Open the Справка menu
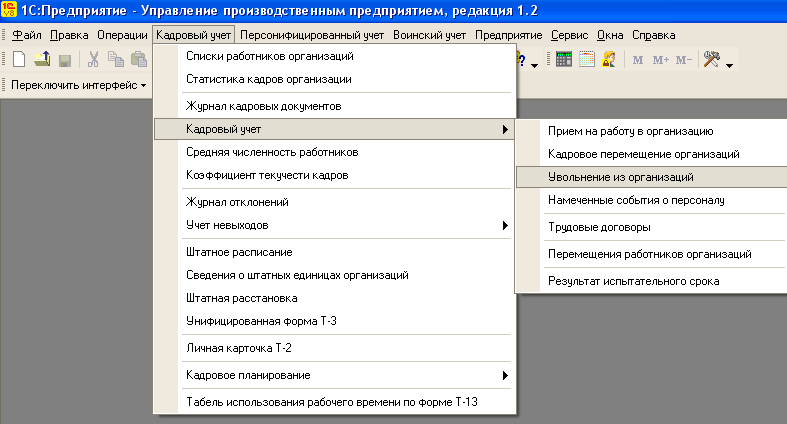The height and width of the screenshot is (424, 787). coord(653,35)
